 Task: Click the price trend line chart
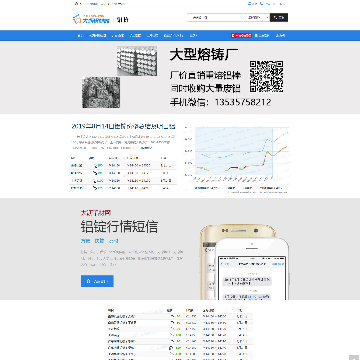(x=236, y=159)
